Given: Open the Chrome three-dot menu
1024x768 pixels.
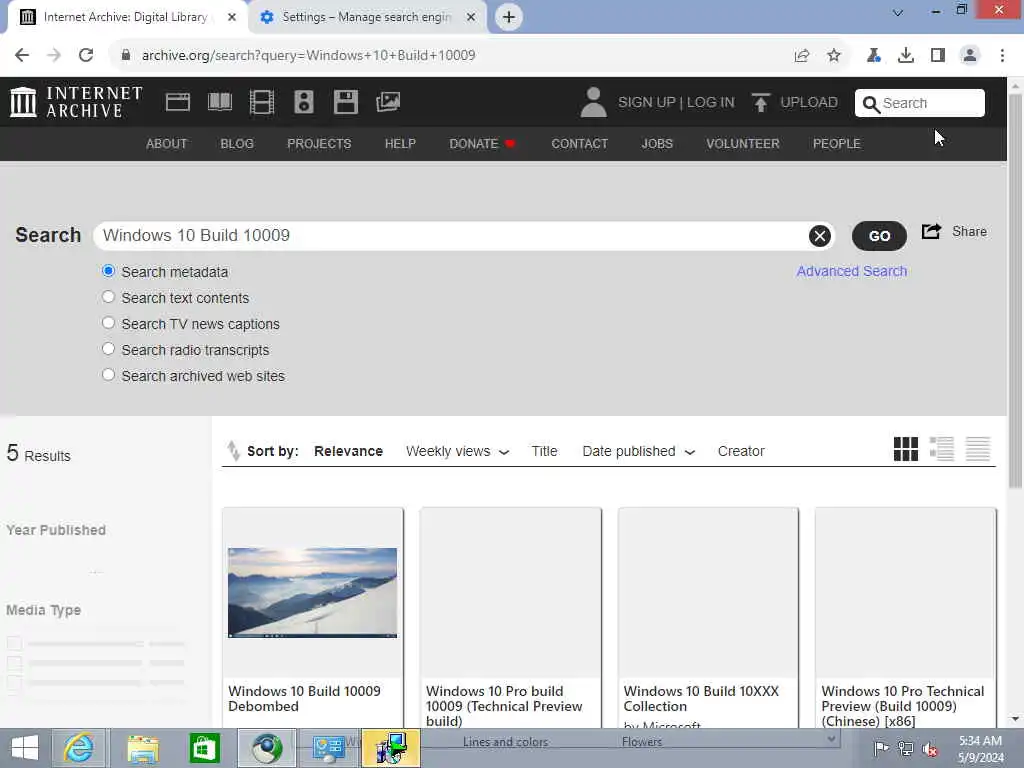Looking at the screenshot, I should tap(1002, 55).
